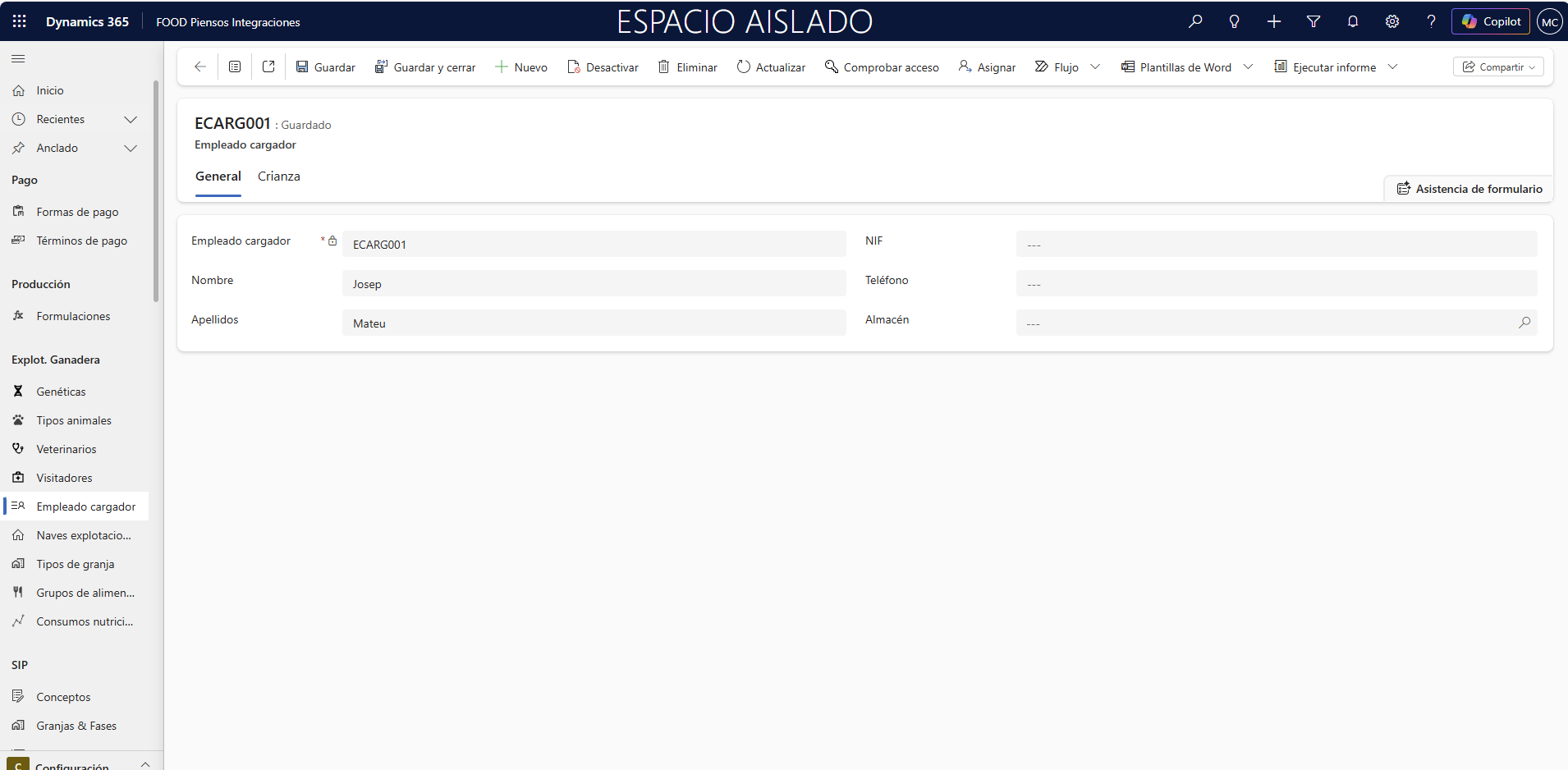This screenshot has height=770, width=1568.
Task: Open the filter funnel icon
Action: [x=1313, y=21]
